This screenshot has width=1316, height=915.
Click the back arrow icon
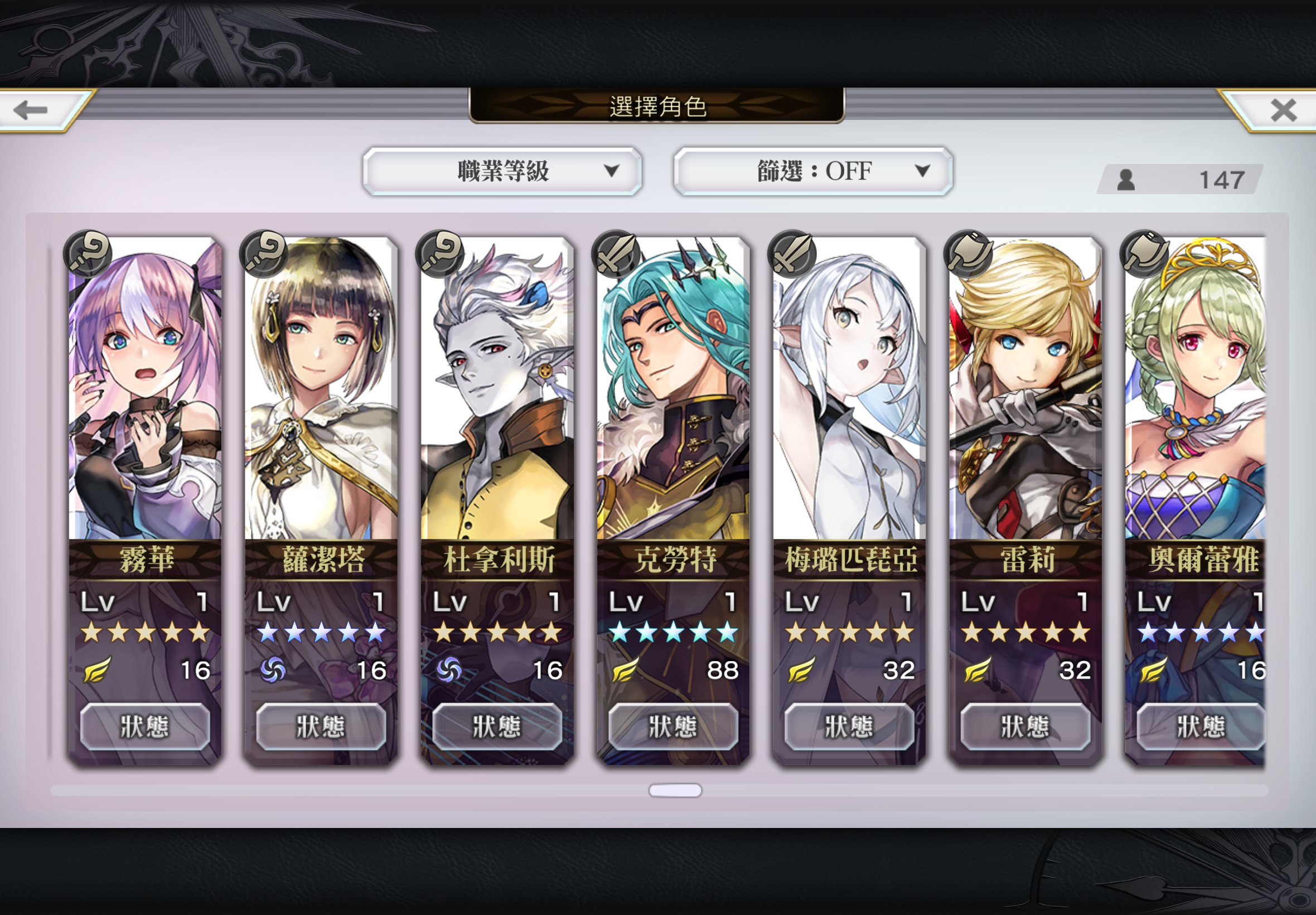tap(31, 109)
